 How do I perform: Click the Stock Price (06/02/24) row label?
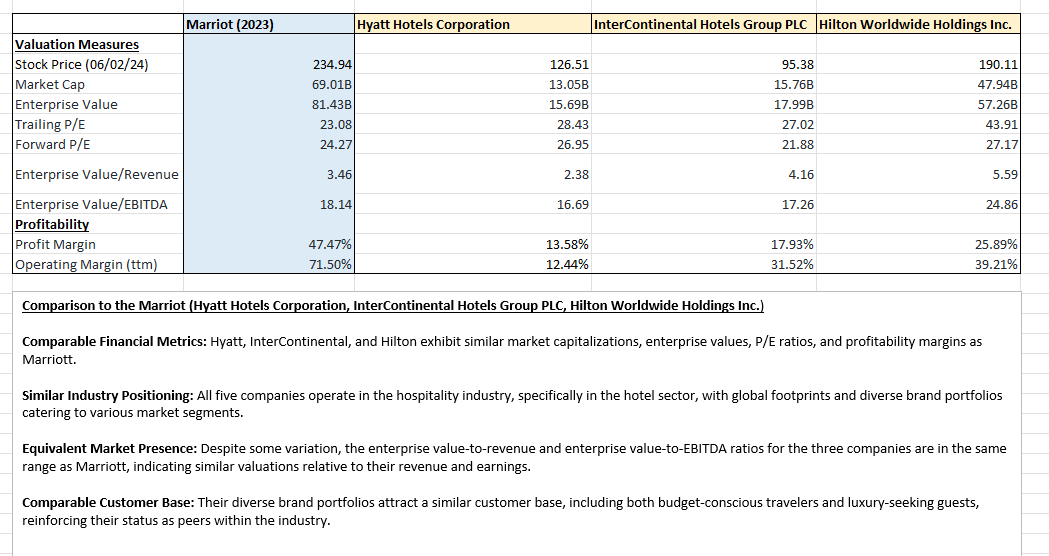pos(98,64)
